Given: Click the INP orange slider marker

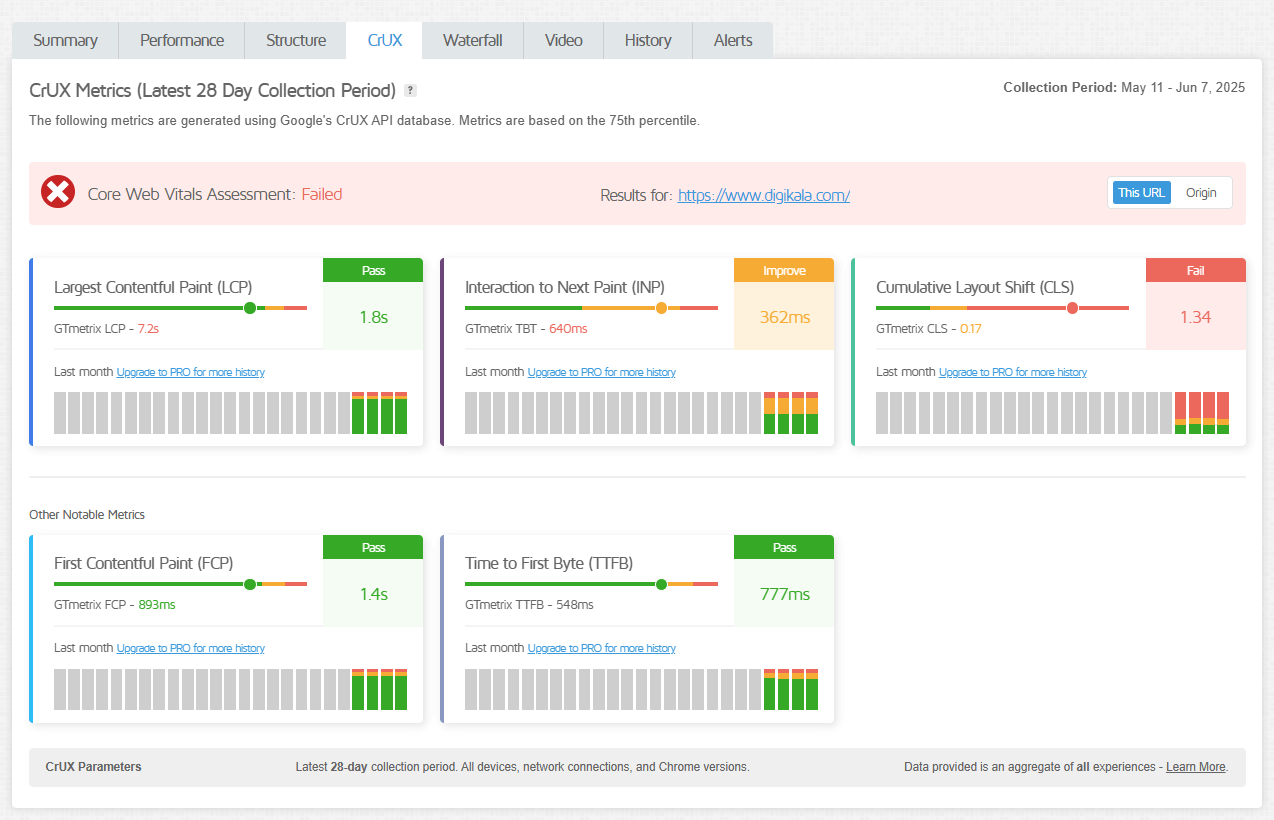Looking at the screenshot, I should (661, 308).
